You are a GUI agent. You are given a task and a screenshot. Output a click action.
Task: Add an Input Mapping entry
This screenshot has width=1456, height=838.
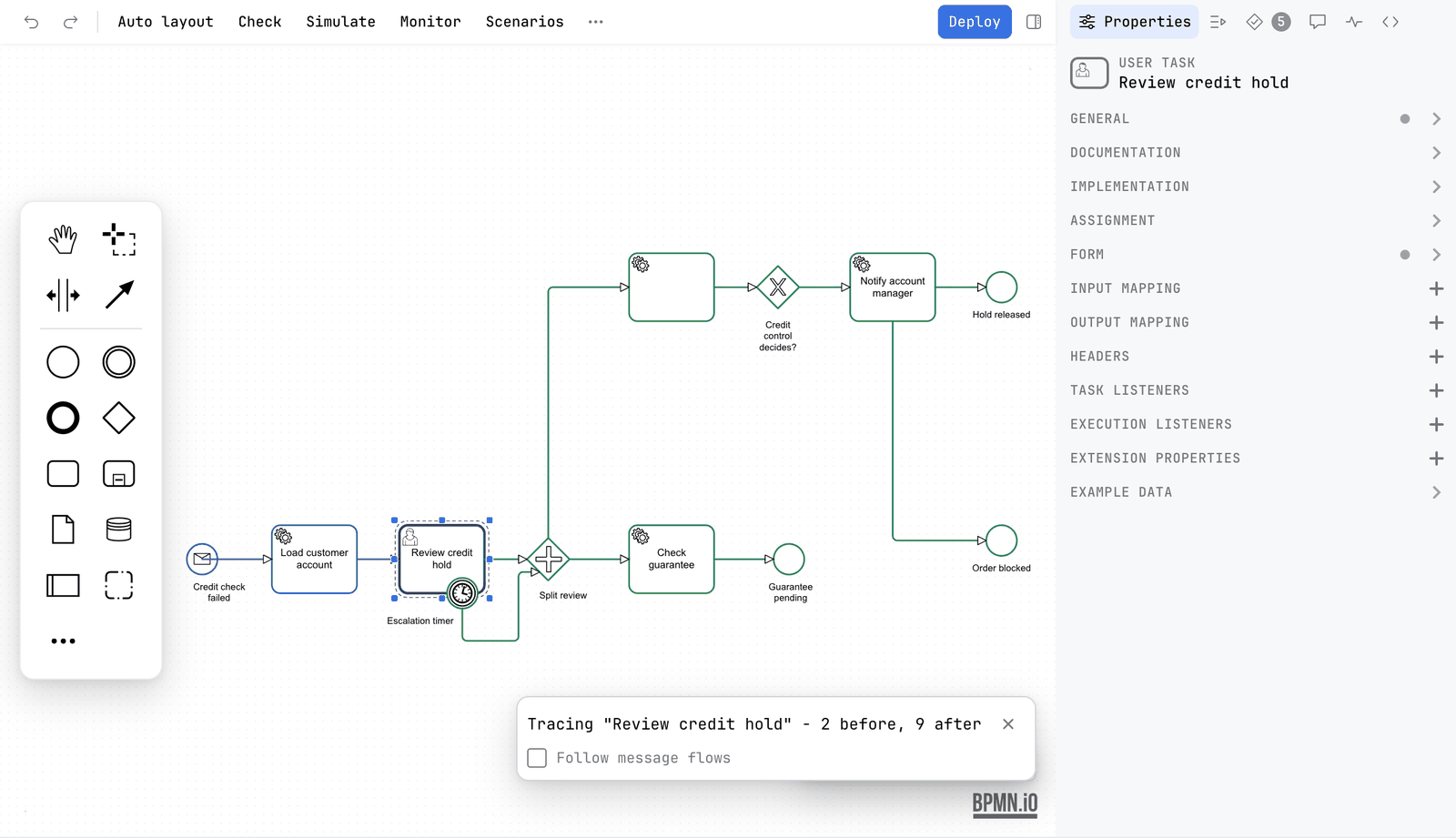point(1436,288)
